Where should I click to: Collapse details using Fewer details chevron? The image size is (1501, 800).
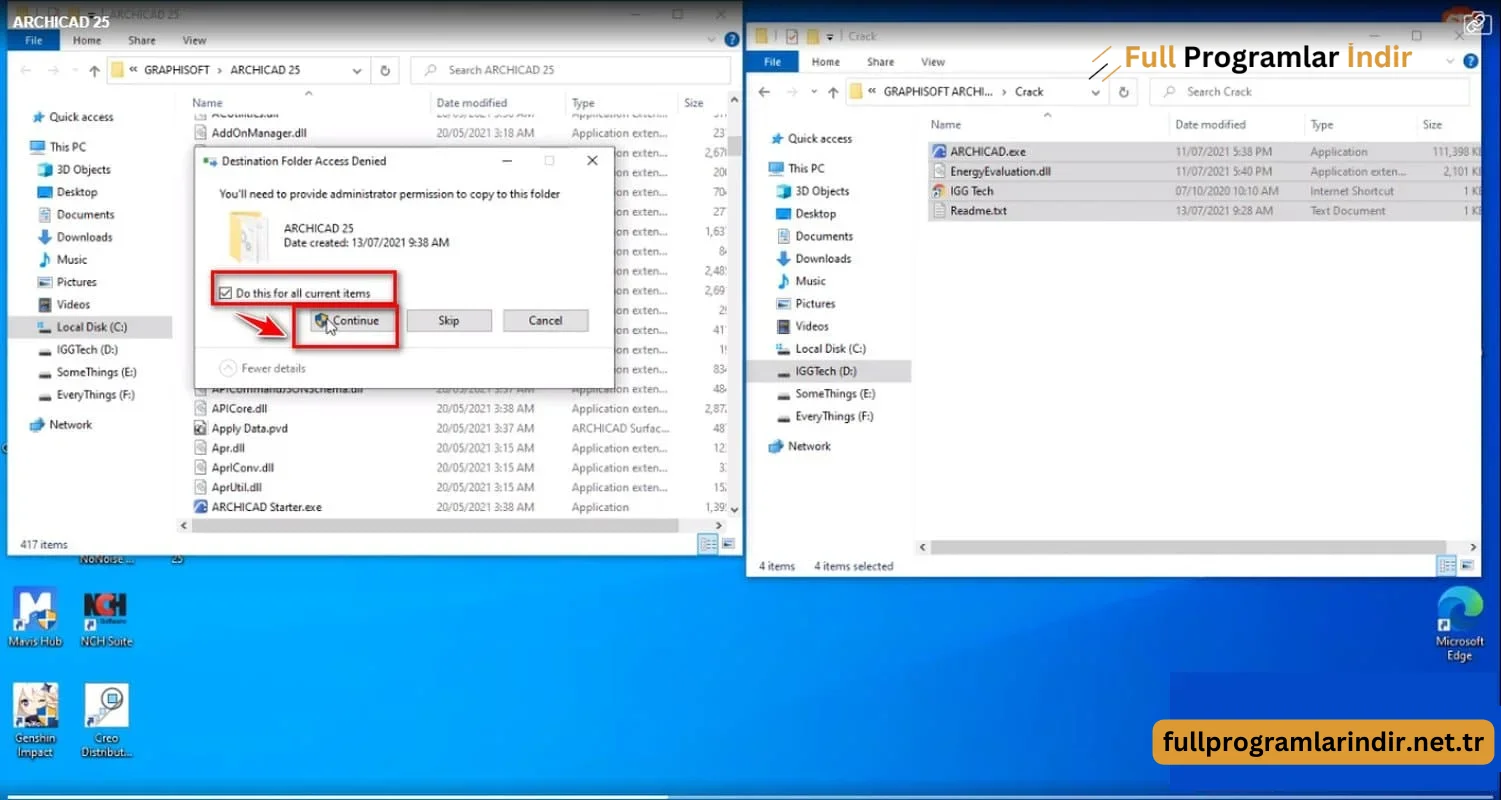click(x=228, y=368)
